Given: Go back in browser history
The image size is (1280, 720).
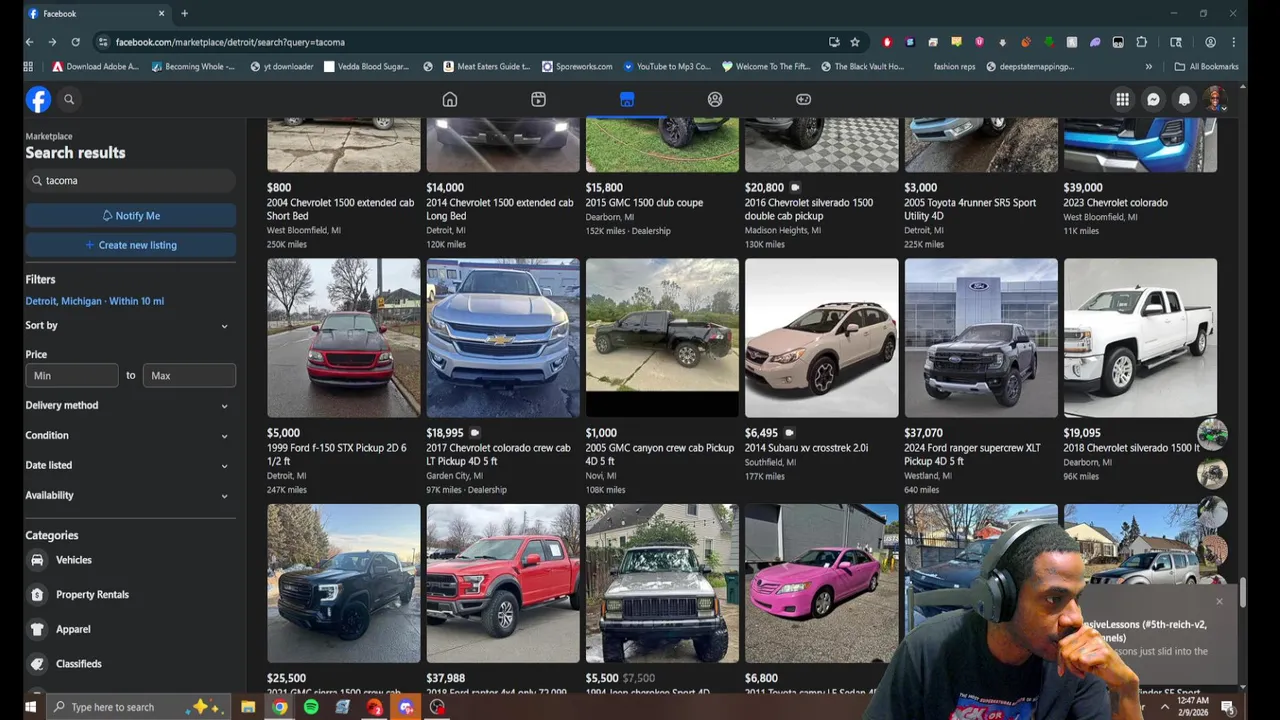Looking at the screenshot, I should tap(29, 42).
